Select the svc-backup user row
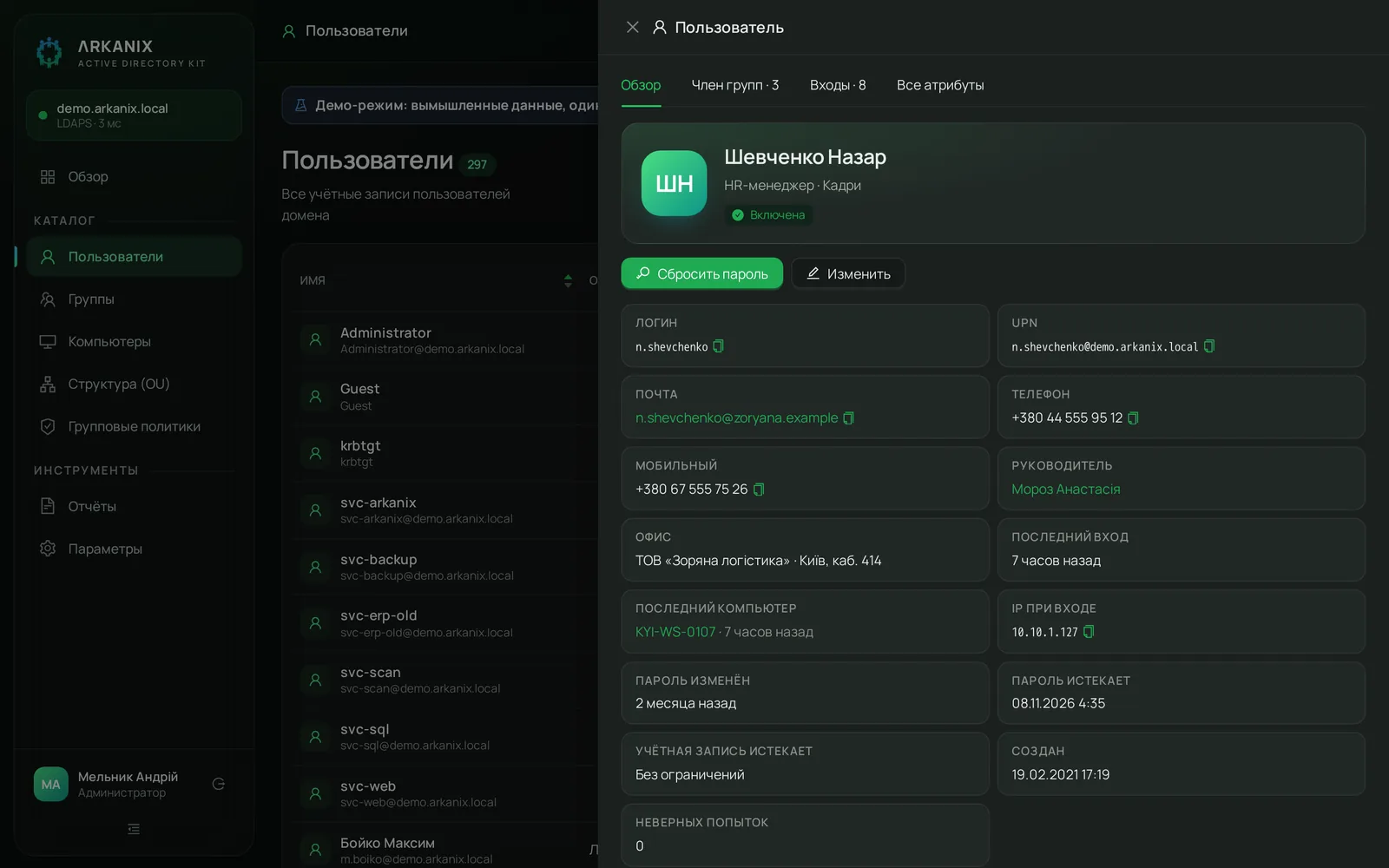This screenshot has width=1389, height=868. (x=444, y=567)
